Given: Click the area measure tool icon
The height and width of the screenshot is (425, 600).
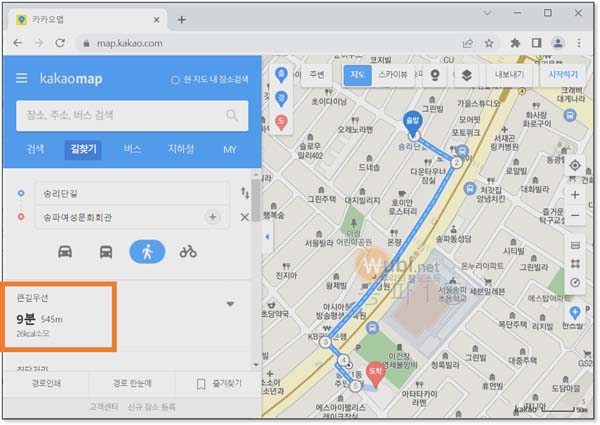Looking at the screenshot, I should click(x=575, y=264).
